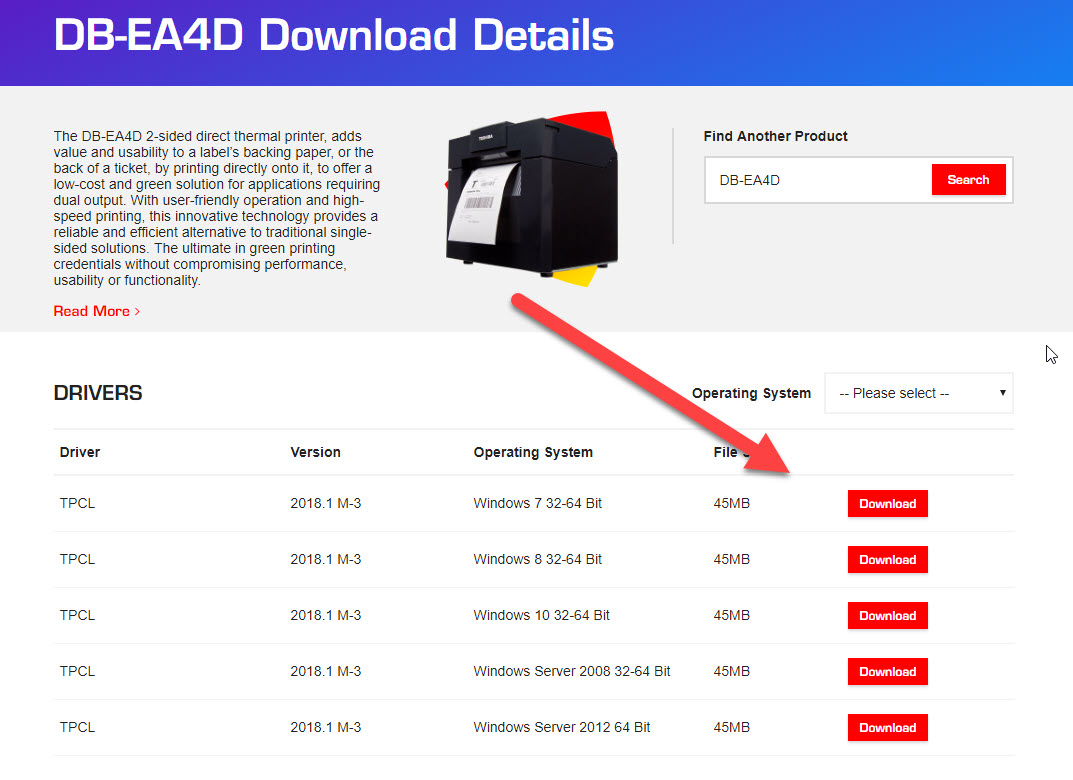This screenshot has width=1073, height=780.
Task: Click the TPCL driver name for Windows 8
Action: point(77,560)
